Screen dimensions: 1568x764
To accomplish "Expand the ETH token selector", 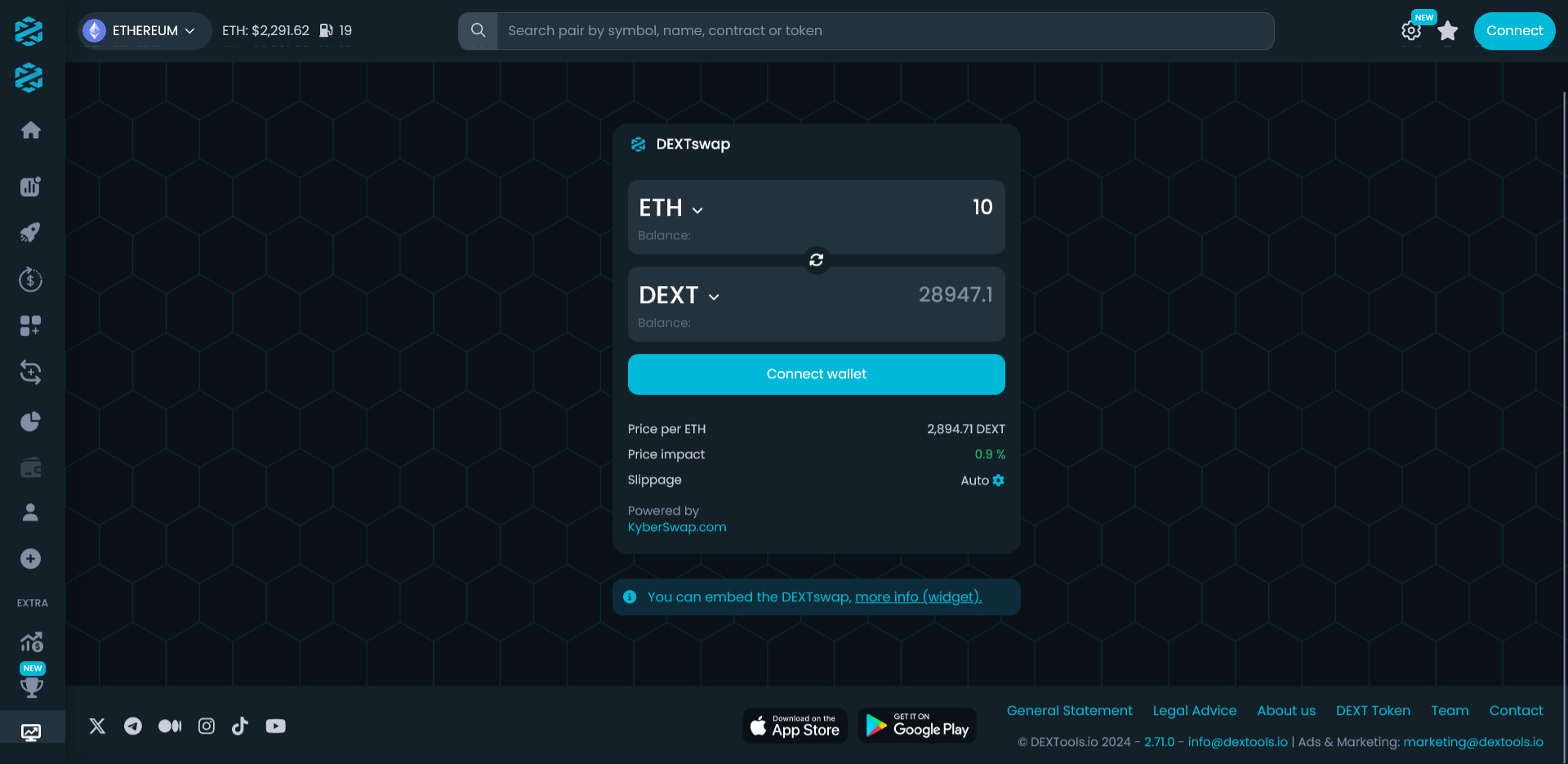I will [671, 208].
